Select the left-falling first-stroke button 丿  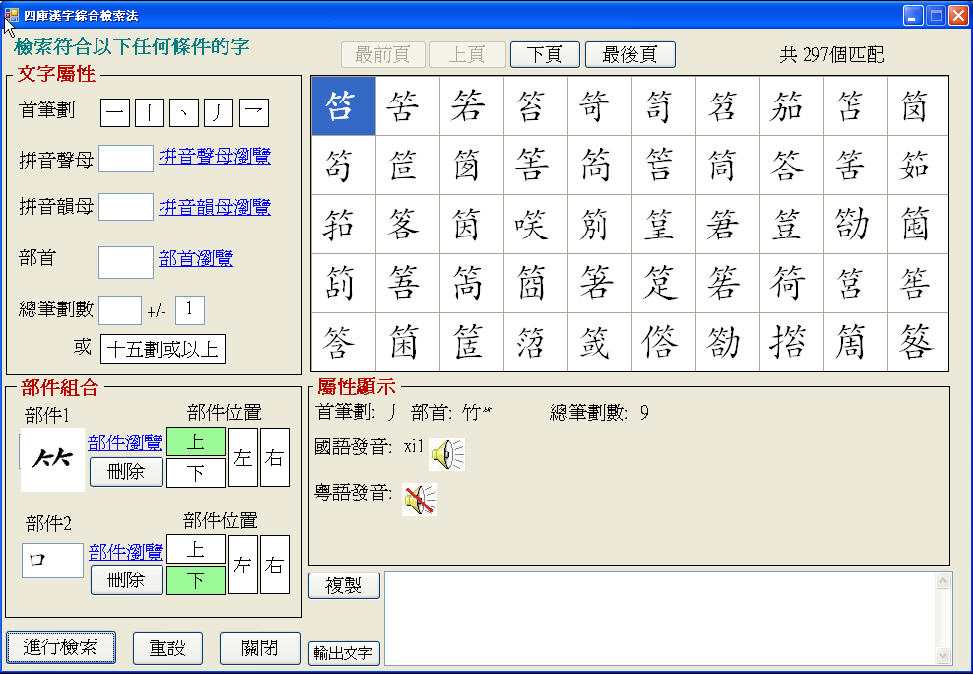point(218,113)
